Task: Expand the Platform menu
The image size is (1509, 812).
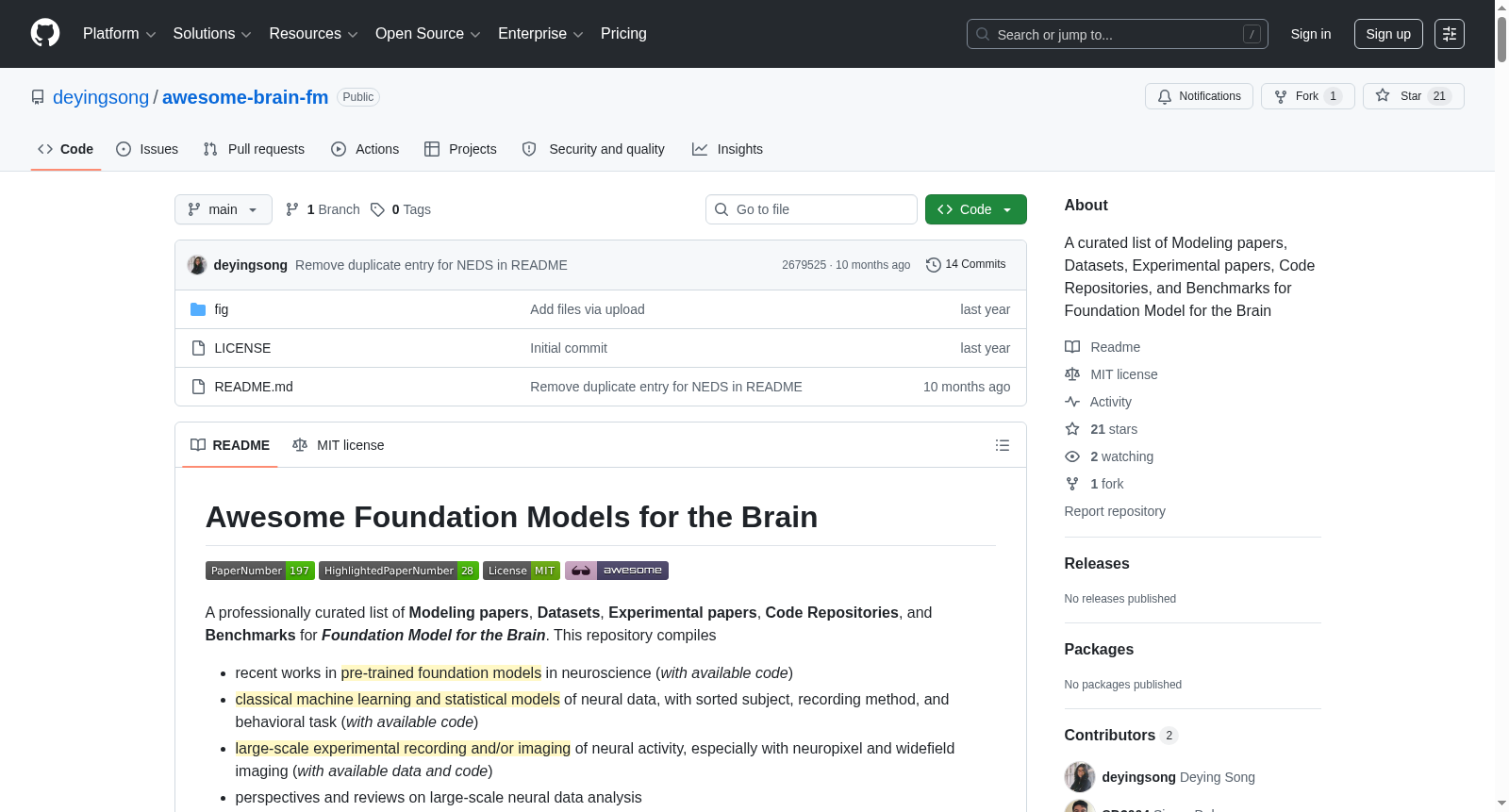Action: [x=119, y=34]
